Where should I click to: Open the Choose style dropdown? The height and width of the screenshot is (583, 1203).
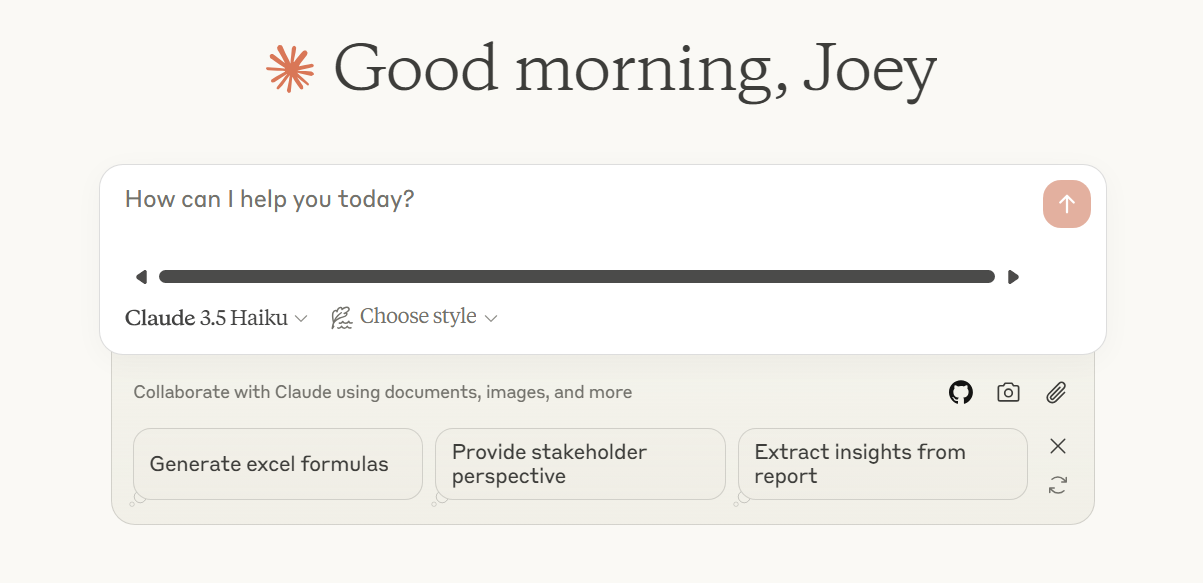tap(417, 317)
